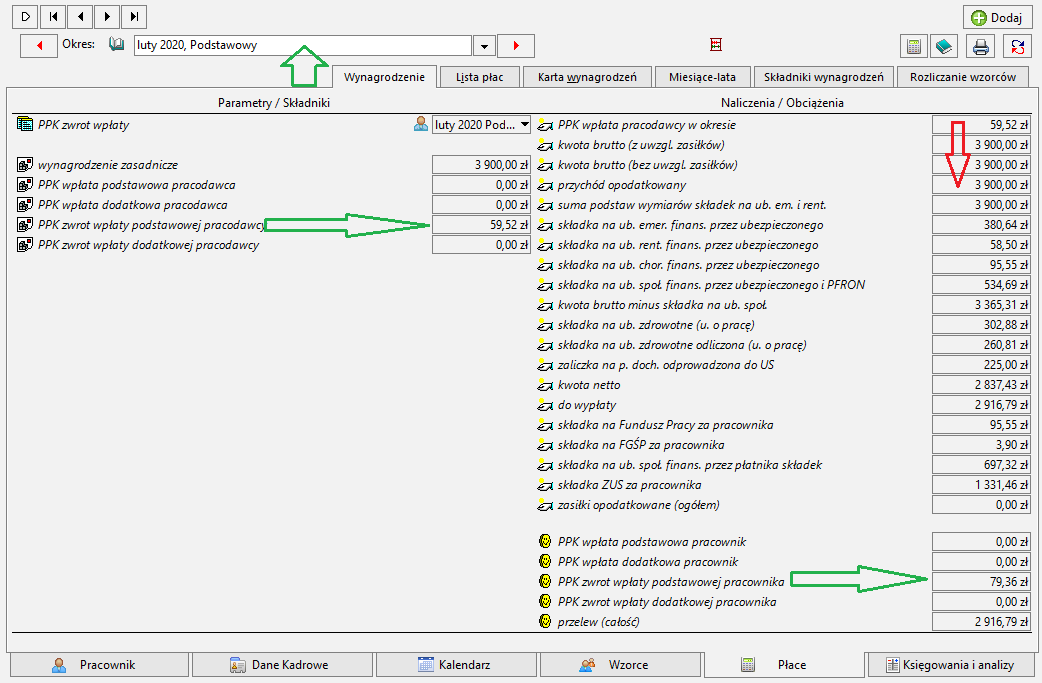Viewport: 1042px width, 683px height.
Task: Click the Parametry / Składniki column header
Action: tap(273, 103)
